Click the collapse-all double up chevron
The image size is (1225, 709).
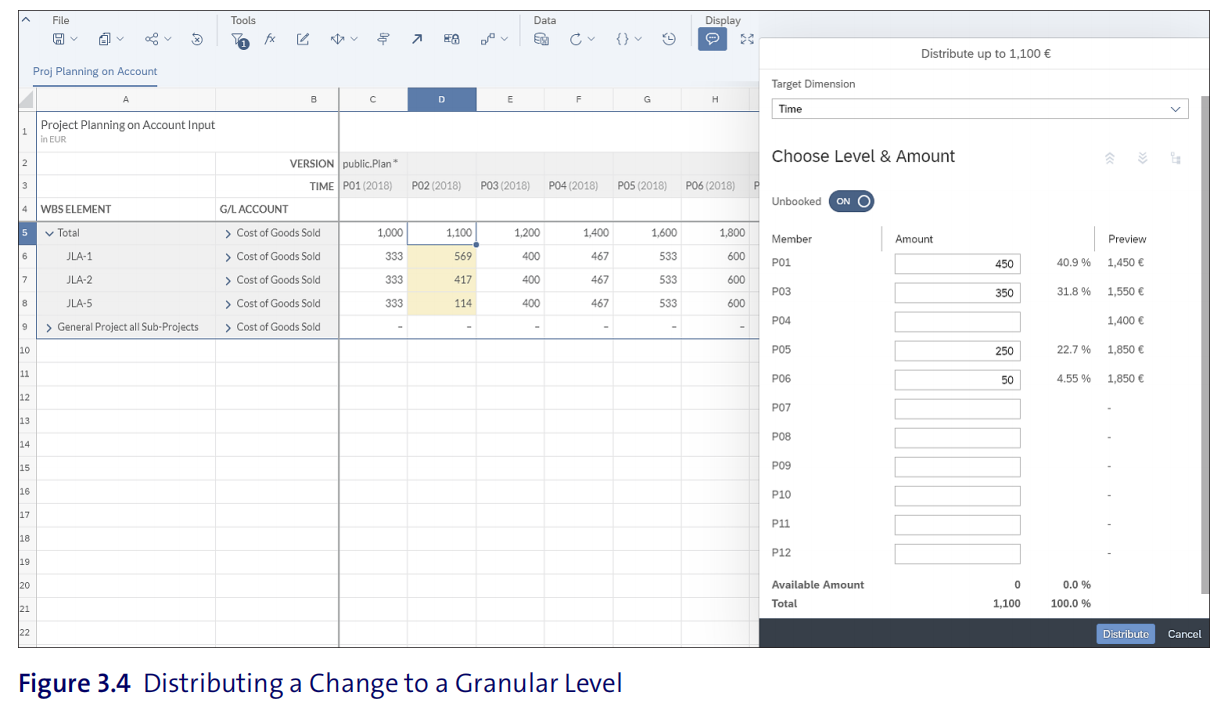[1109, 158]
